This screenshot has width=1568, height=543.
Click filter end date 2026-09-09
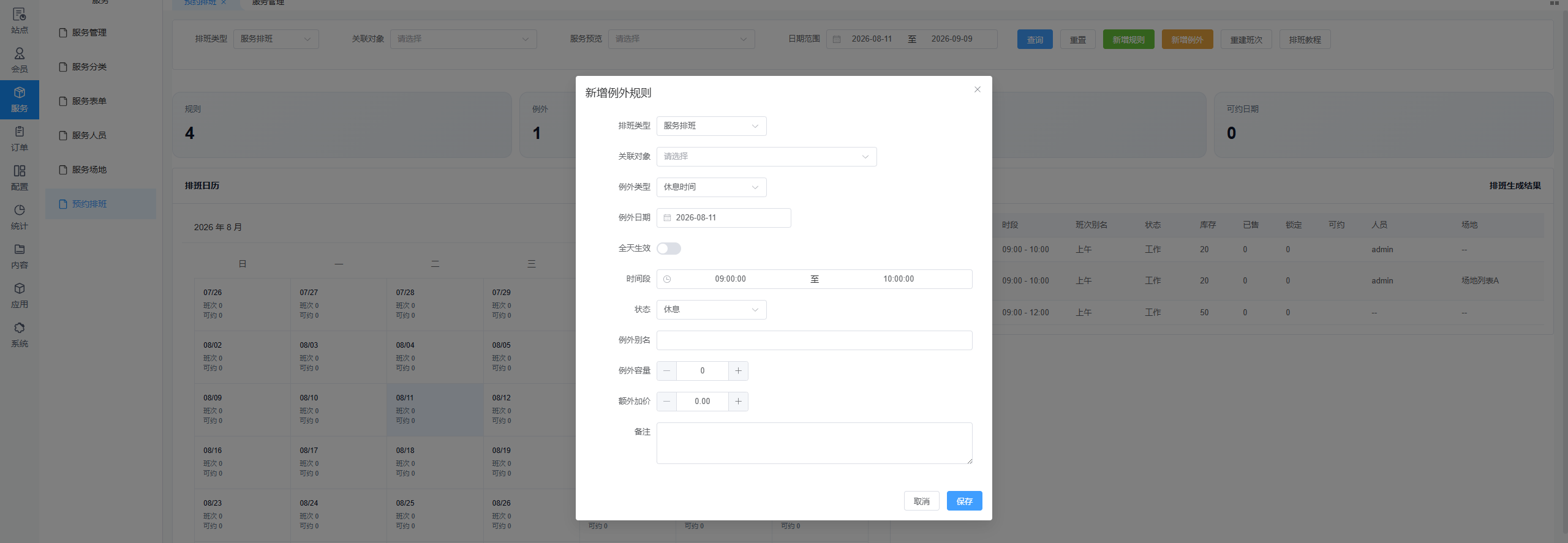pos(952,39)
